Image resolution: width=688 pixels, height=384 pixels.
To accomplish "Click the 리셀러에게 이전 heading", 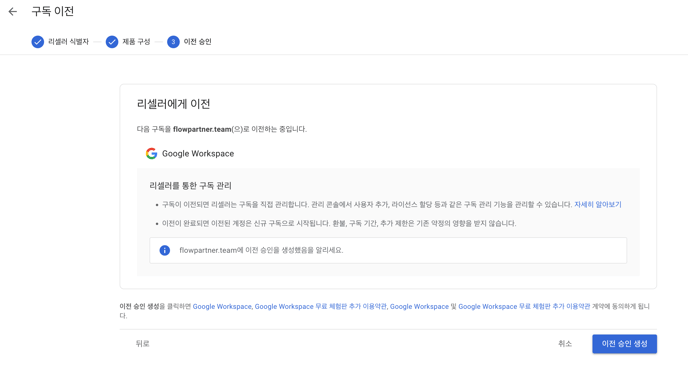I will pos(173,104).
